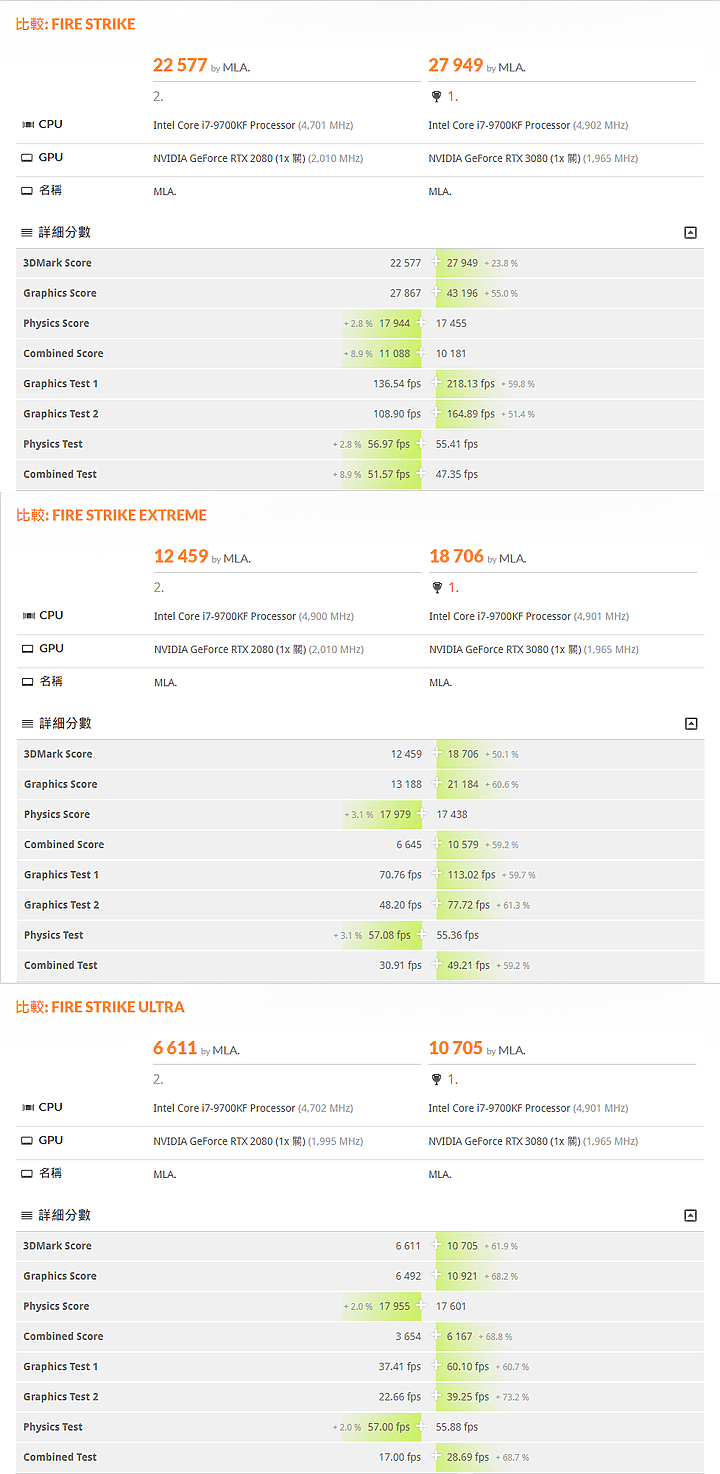Click the Graphics Score value 21 184
The height and width of the screenshot is (1474, 720).
[463, 784]
